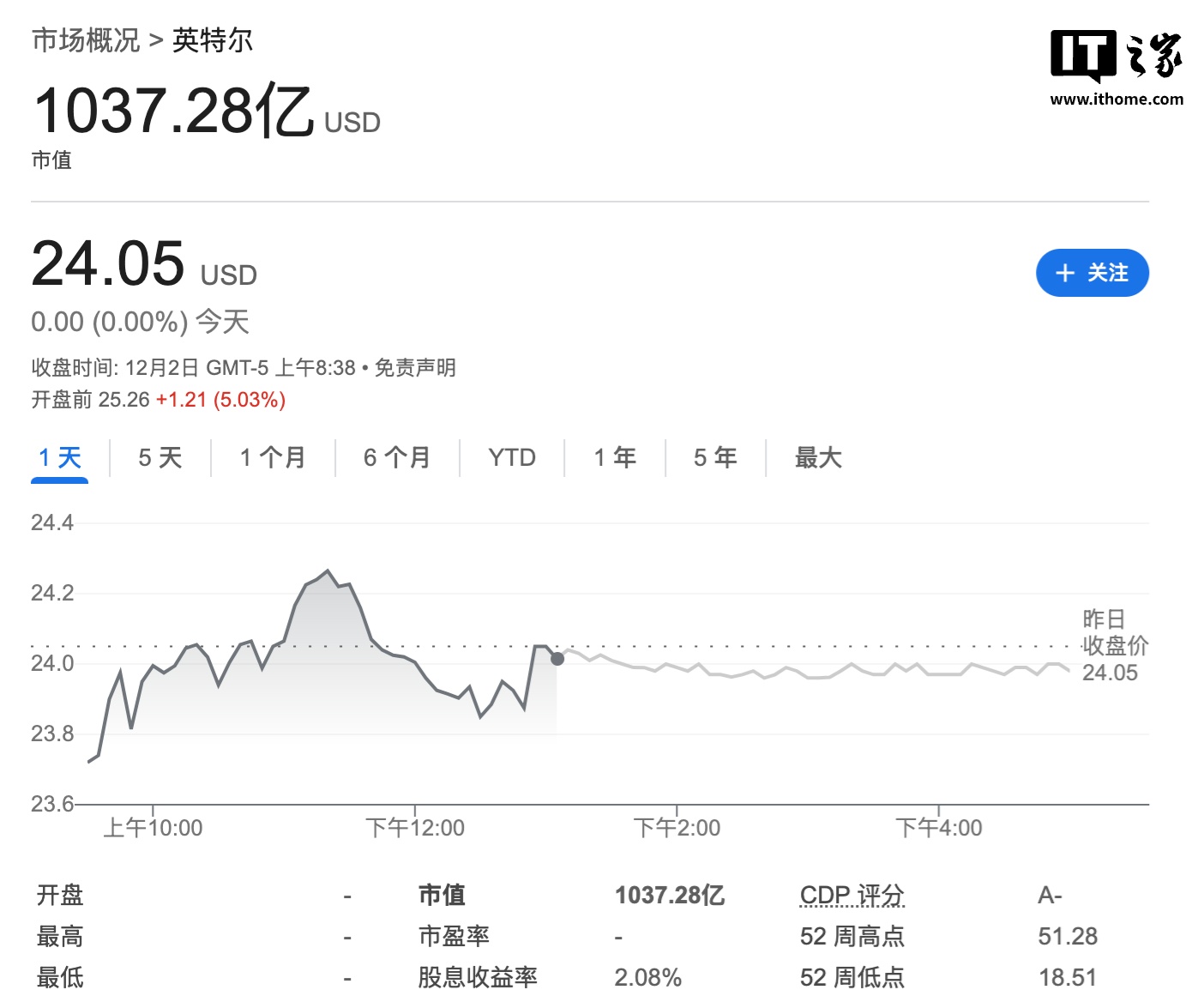Select the 1 天 time range tab
Image resolution: width=1204 pixels, height=1002 pixels.
coord(59,458)
